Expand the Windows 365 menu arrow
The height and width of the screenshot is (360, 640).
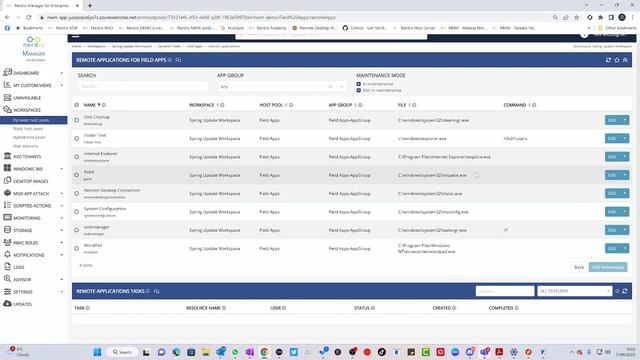tap(62, 169)
